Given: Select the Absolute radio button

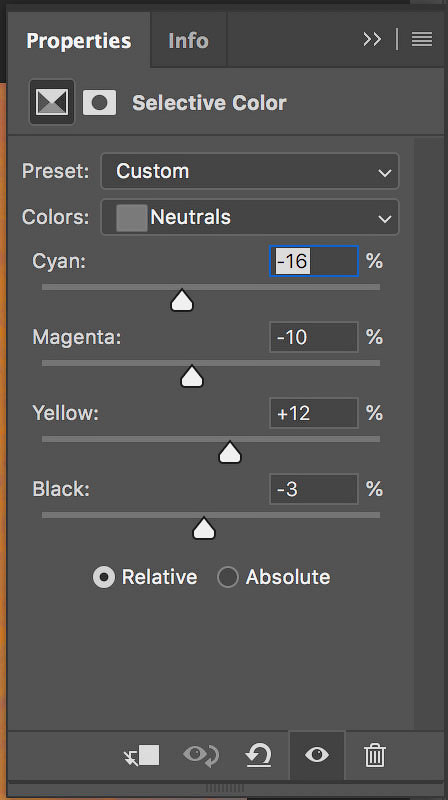Looking at the screenshot, I should coord(228,578).
